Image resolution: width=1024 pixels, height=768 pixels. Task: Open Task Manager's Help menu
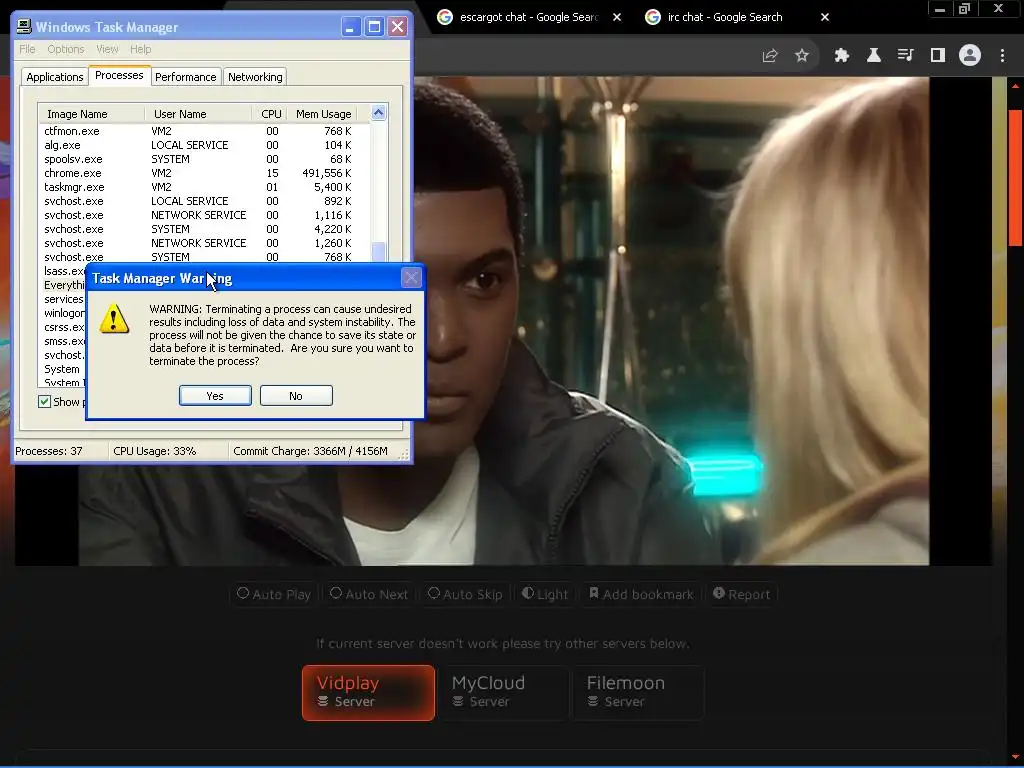[140, 49]
